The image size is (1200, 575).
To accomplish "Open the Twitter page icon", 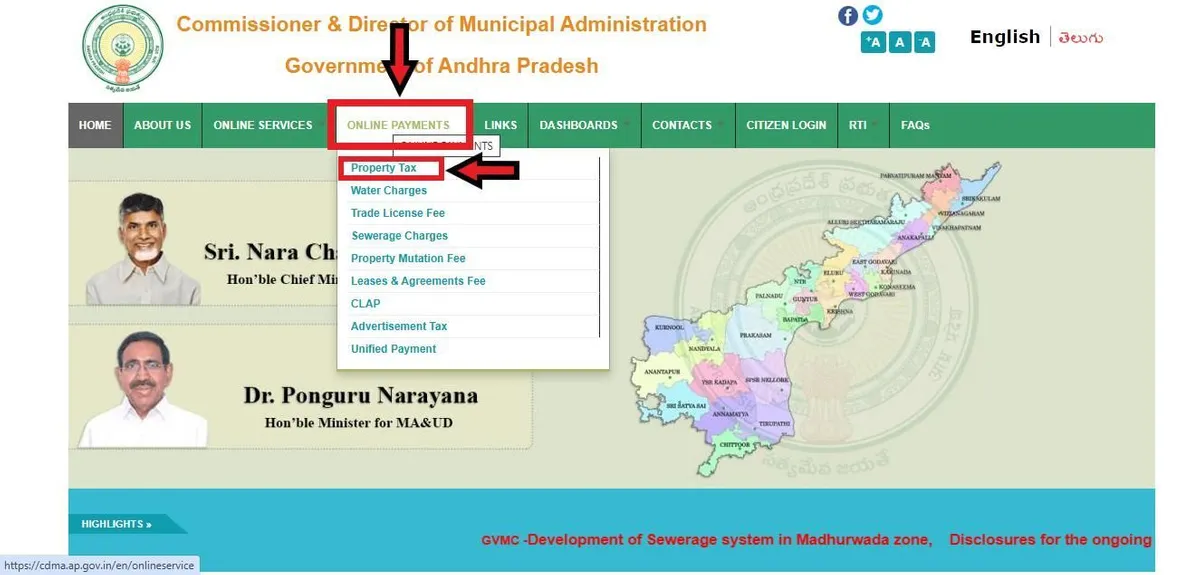I will tap(873, 15).
